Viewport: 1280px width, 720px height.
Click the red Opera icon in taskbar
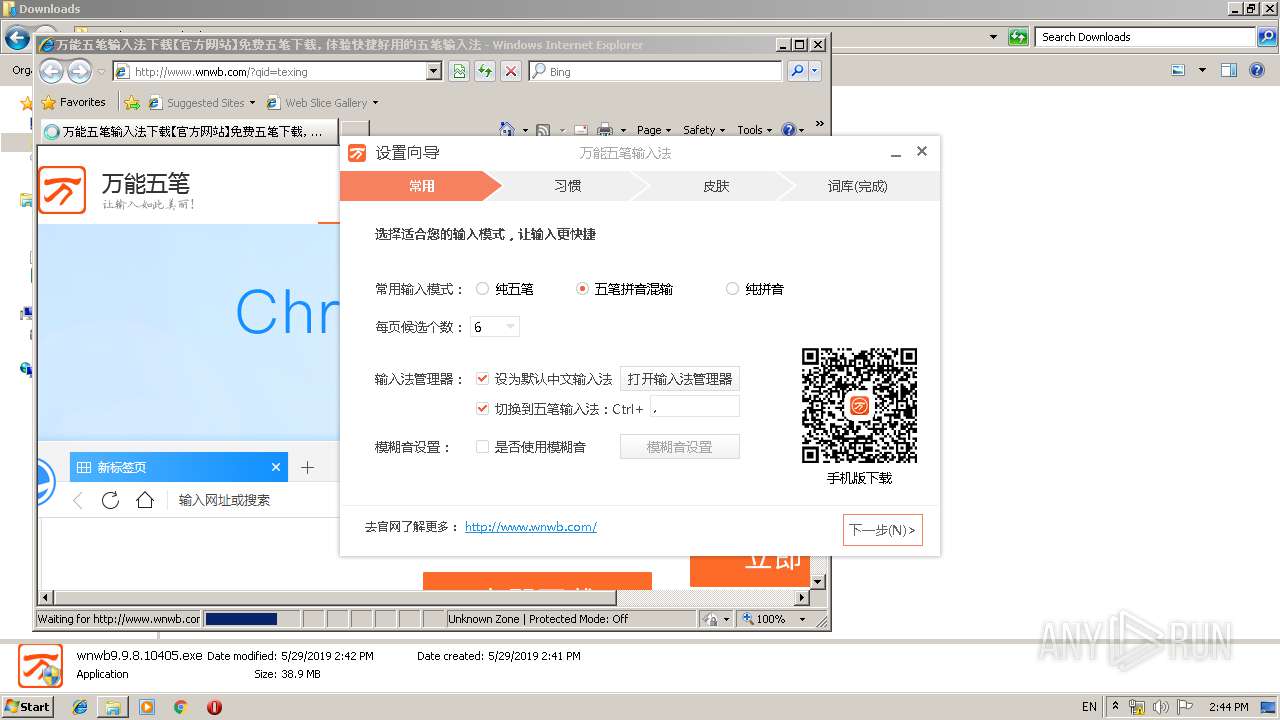pos(214,706)
